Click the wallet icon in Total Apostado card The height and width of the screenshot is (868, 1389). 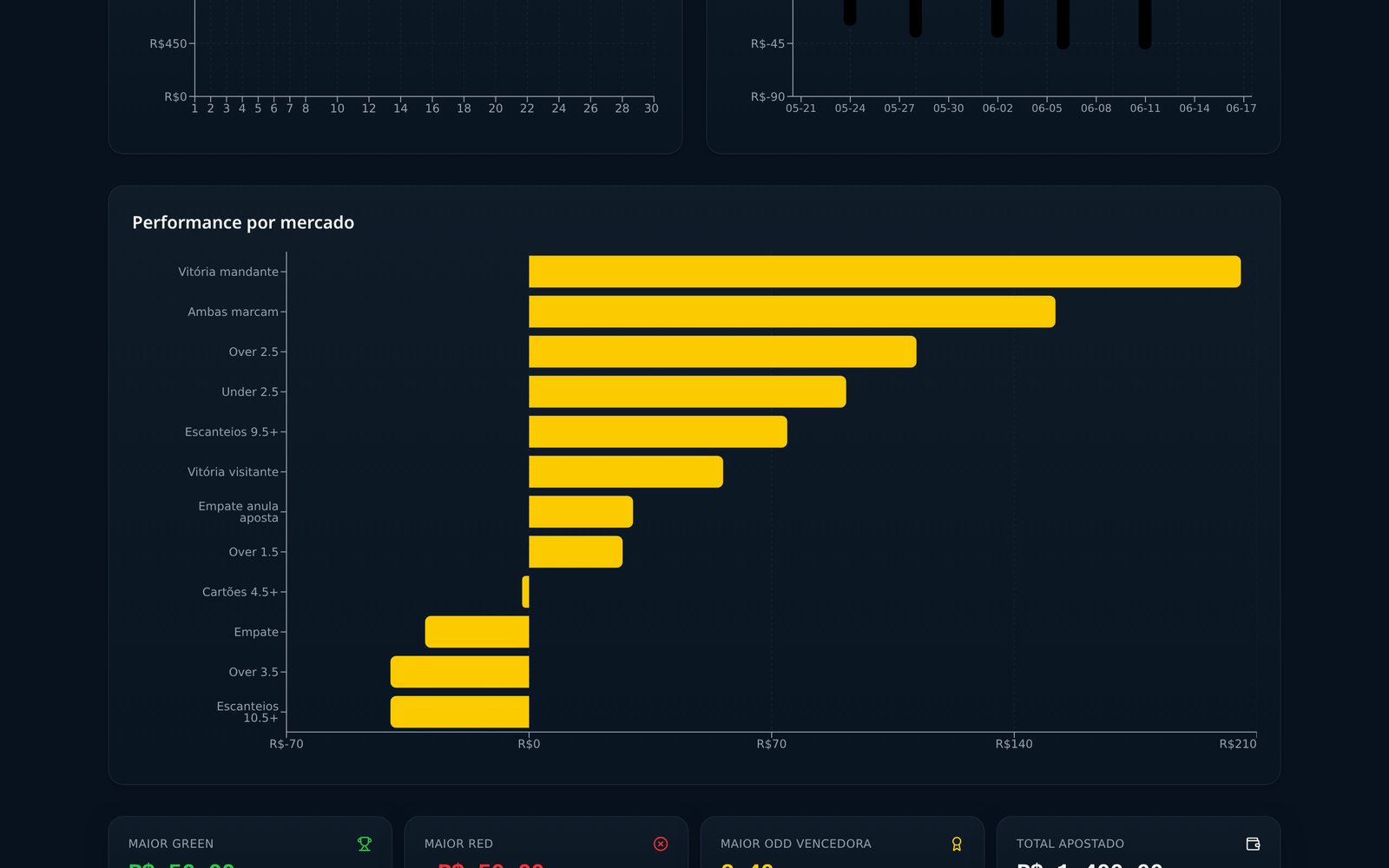pyautogui.click(x=1253, y=844)
